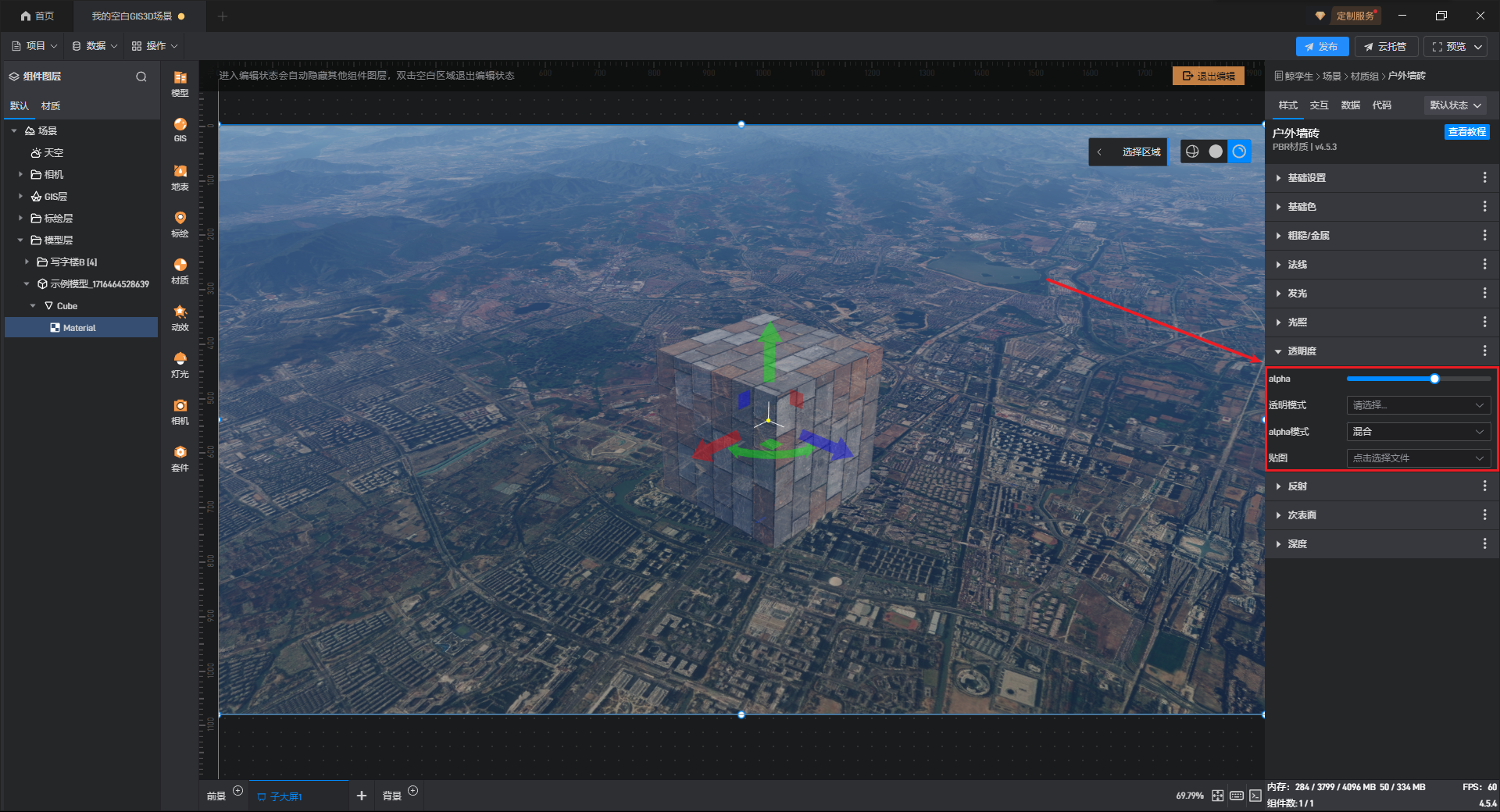The image size is (1500, 812).
Task: Open 次表面 section more options
Action: click(x=1484, y=515)
